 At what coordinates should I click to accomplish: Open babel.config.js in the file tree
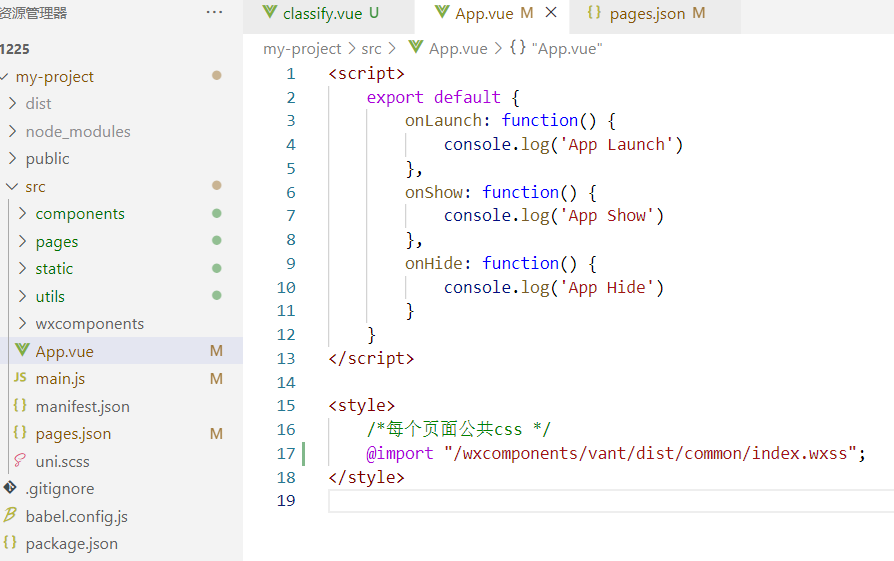[121, 516]
